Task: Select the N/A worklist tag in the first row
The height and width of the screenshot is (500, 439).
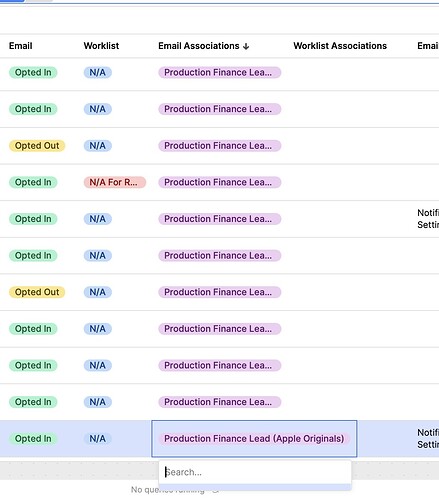Action: (x=97, y=72)
